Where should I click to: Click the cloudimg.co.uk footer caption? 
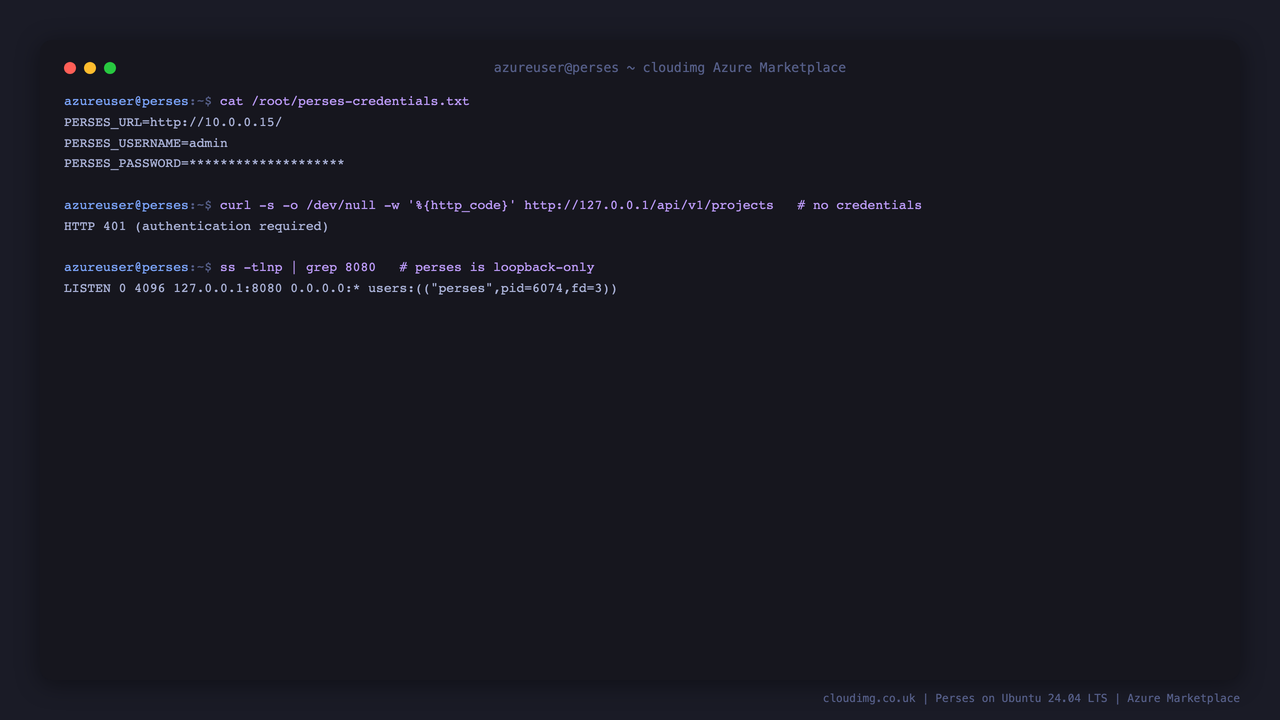[x=1031, y=698]
